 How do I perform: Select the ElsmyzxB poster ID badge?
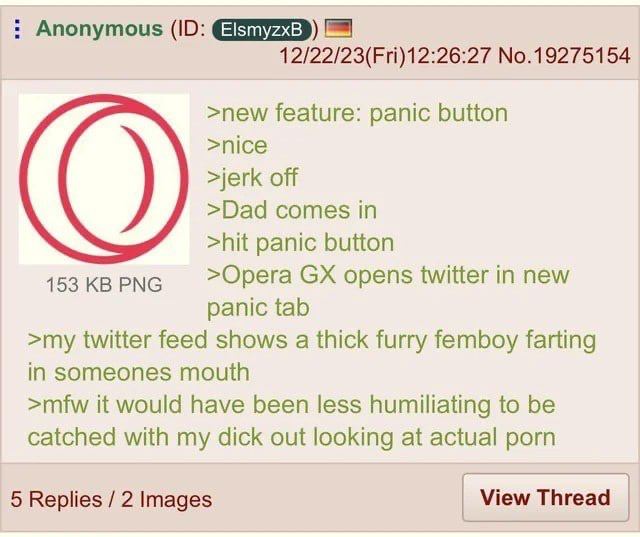pyautogui.click(x=262, y=30)
